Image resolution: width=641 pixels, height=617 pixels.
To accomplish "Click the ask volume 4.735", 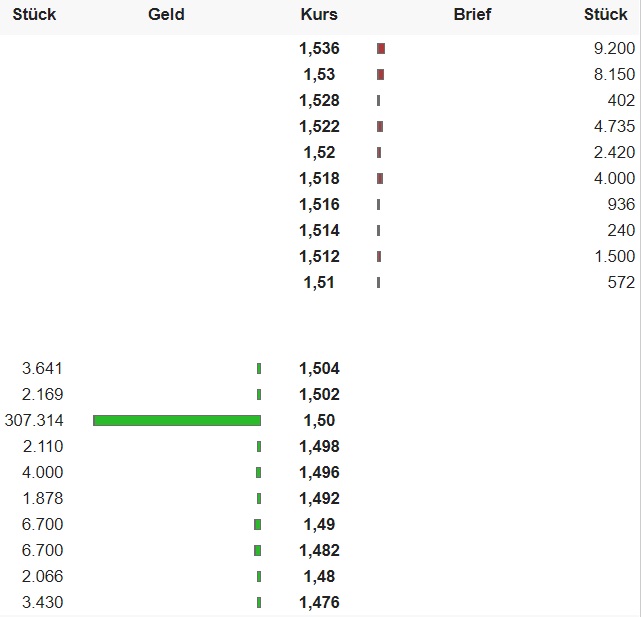I will (x=613, y=126).
